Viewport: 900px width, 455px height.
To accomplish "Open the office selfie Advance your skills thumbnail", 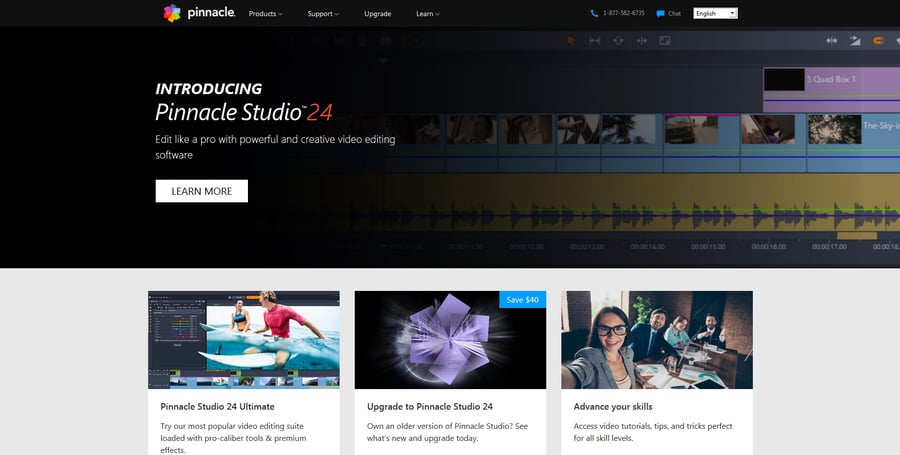I will [x=657, y=340].
